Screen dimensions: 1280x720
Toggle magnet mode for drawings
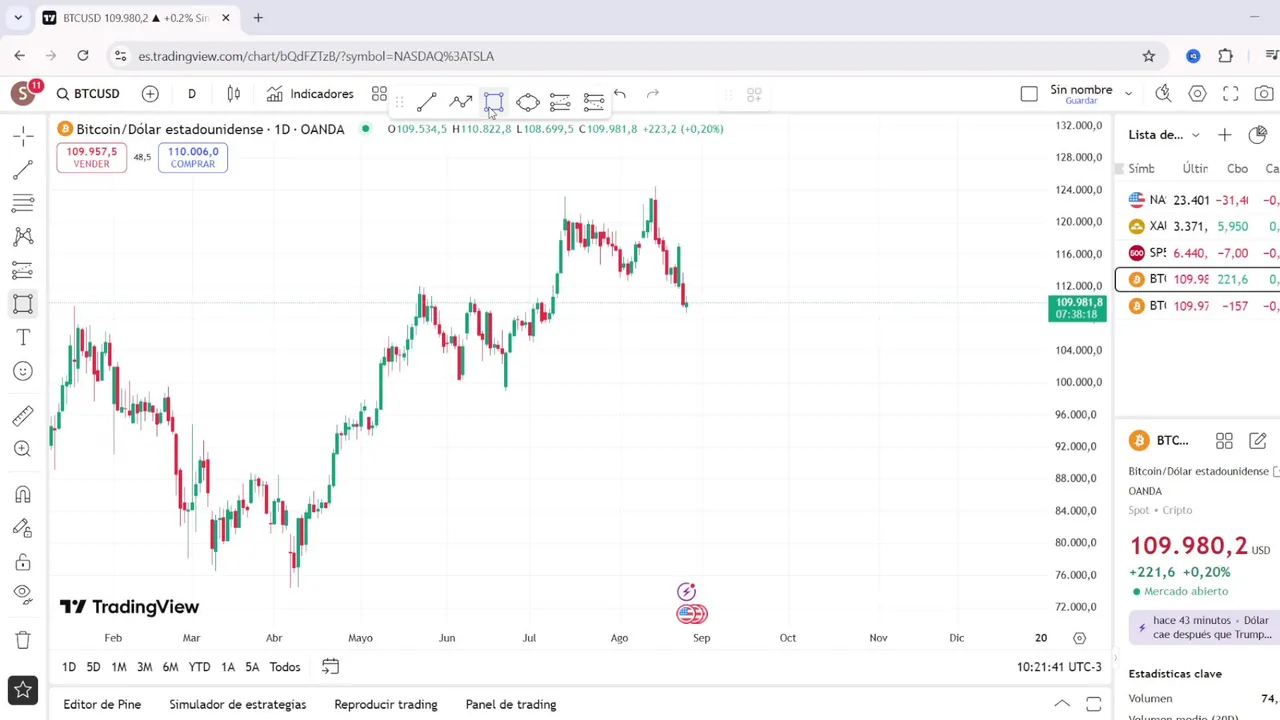[23, 494]
